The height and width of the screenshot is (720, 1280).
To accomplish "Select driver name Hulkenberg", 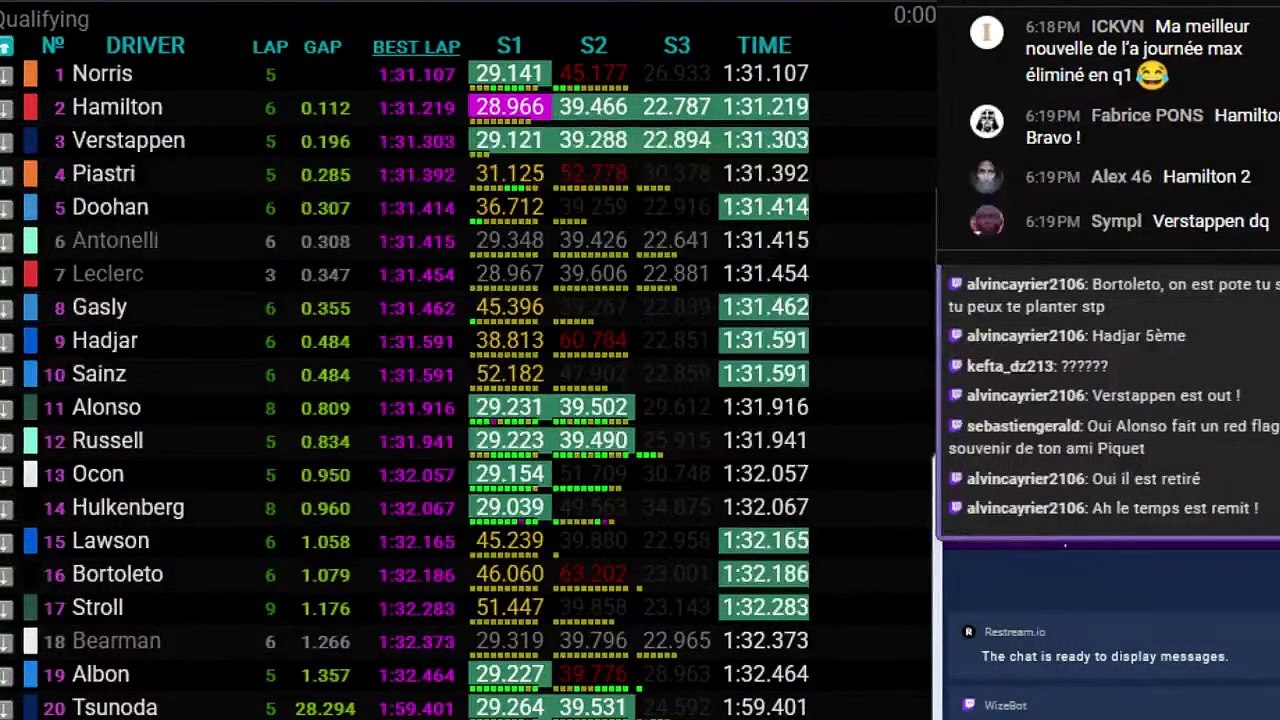I will point(128,508).
